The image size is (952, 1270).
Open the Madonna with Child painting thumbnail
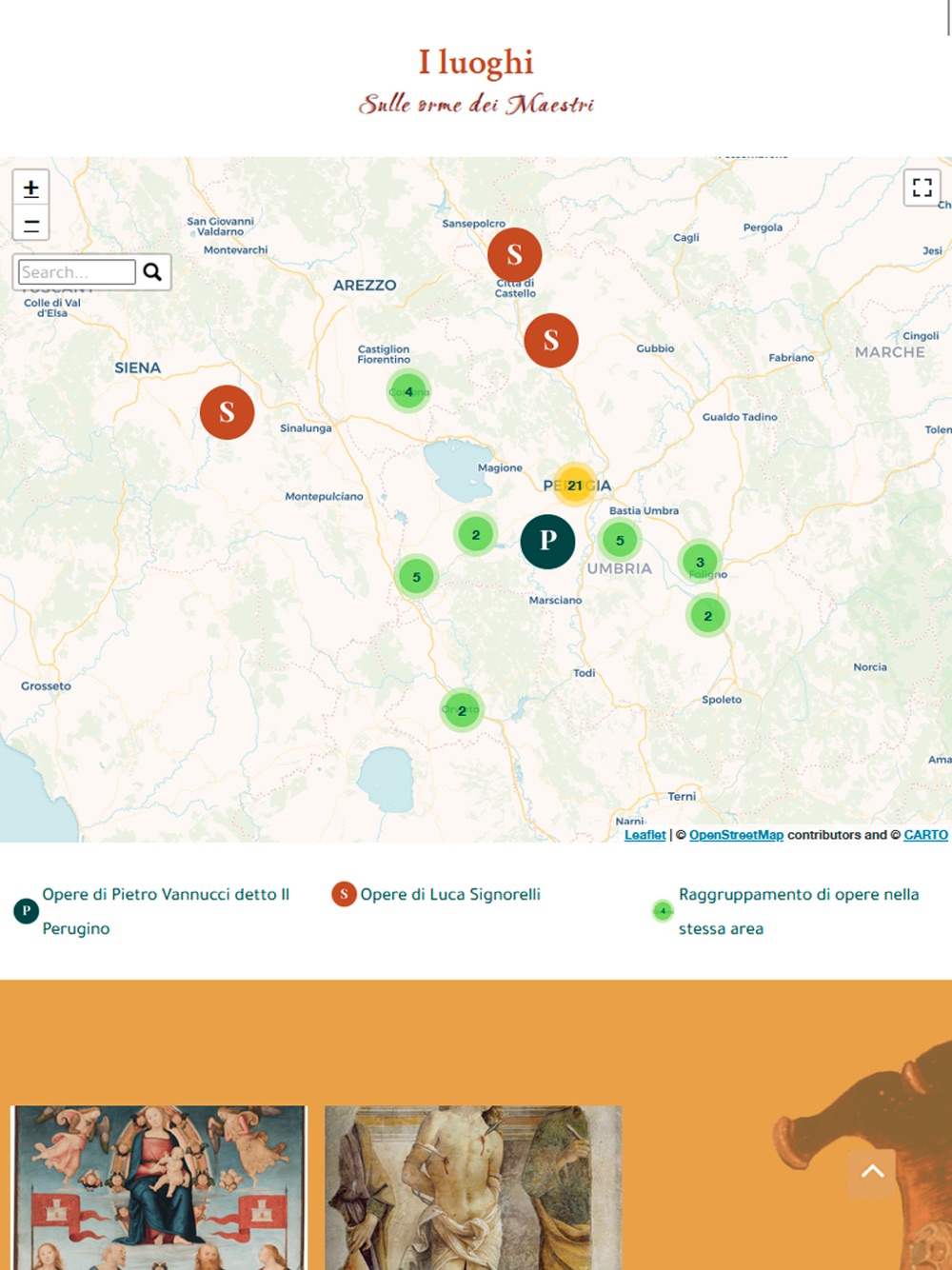[x=159, y=1187]
